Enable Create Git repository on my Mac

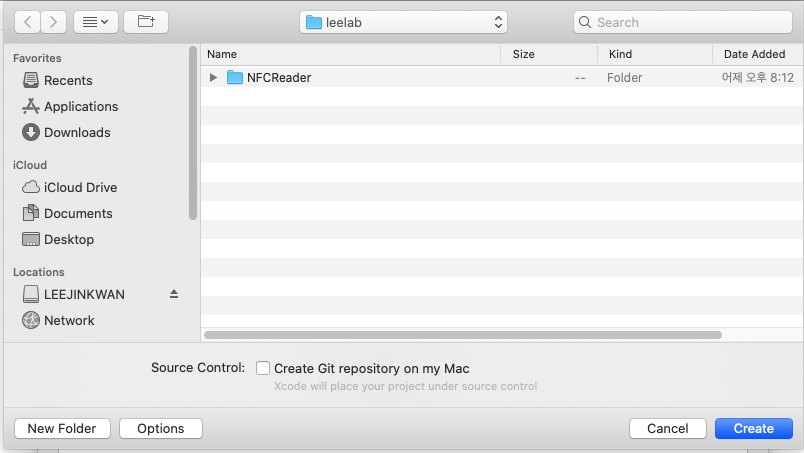(263, 368)
